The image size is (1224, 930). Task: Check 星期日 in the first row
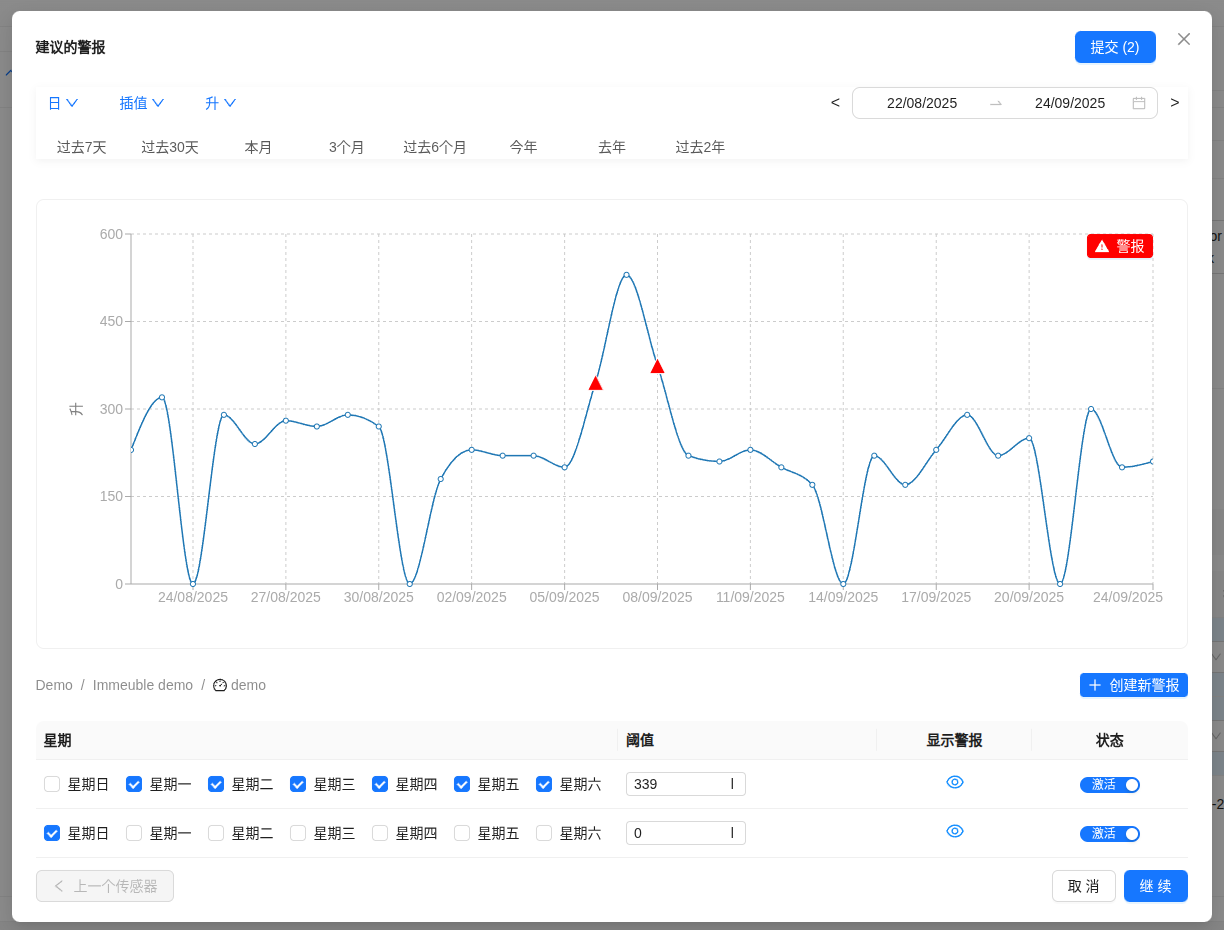coord(52,784)
